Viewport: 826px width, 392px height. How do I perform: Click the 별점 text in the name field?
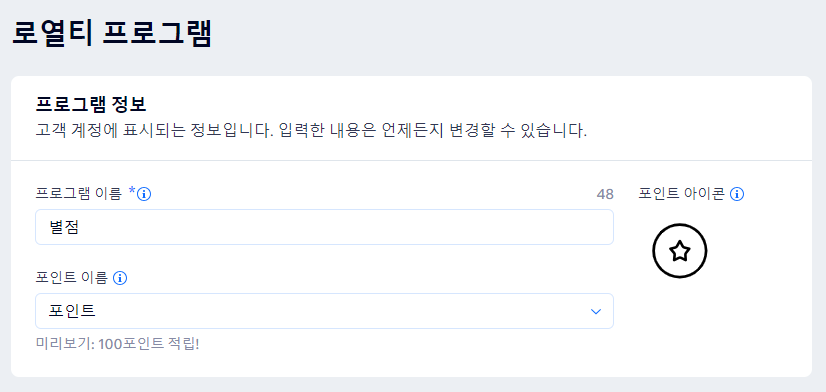coord(64,228)
